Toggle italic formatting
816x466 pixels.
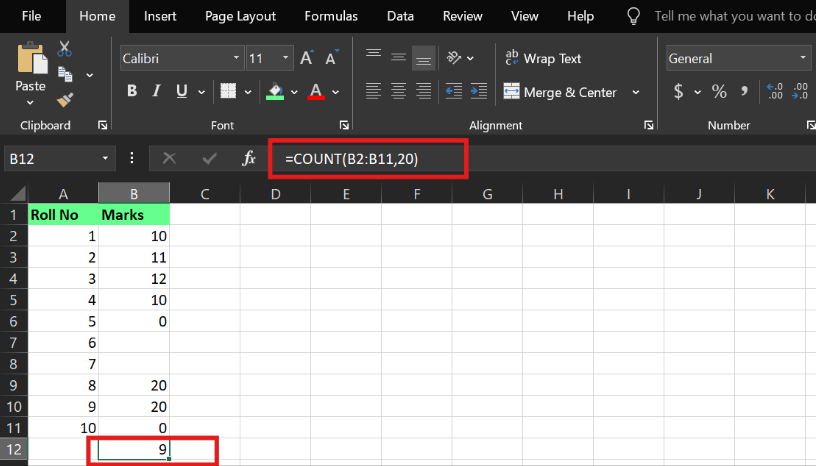pos(156,91)
